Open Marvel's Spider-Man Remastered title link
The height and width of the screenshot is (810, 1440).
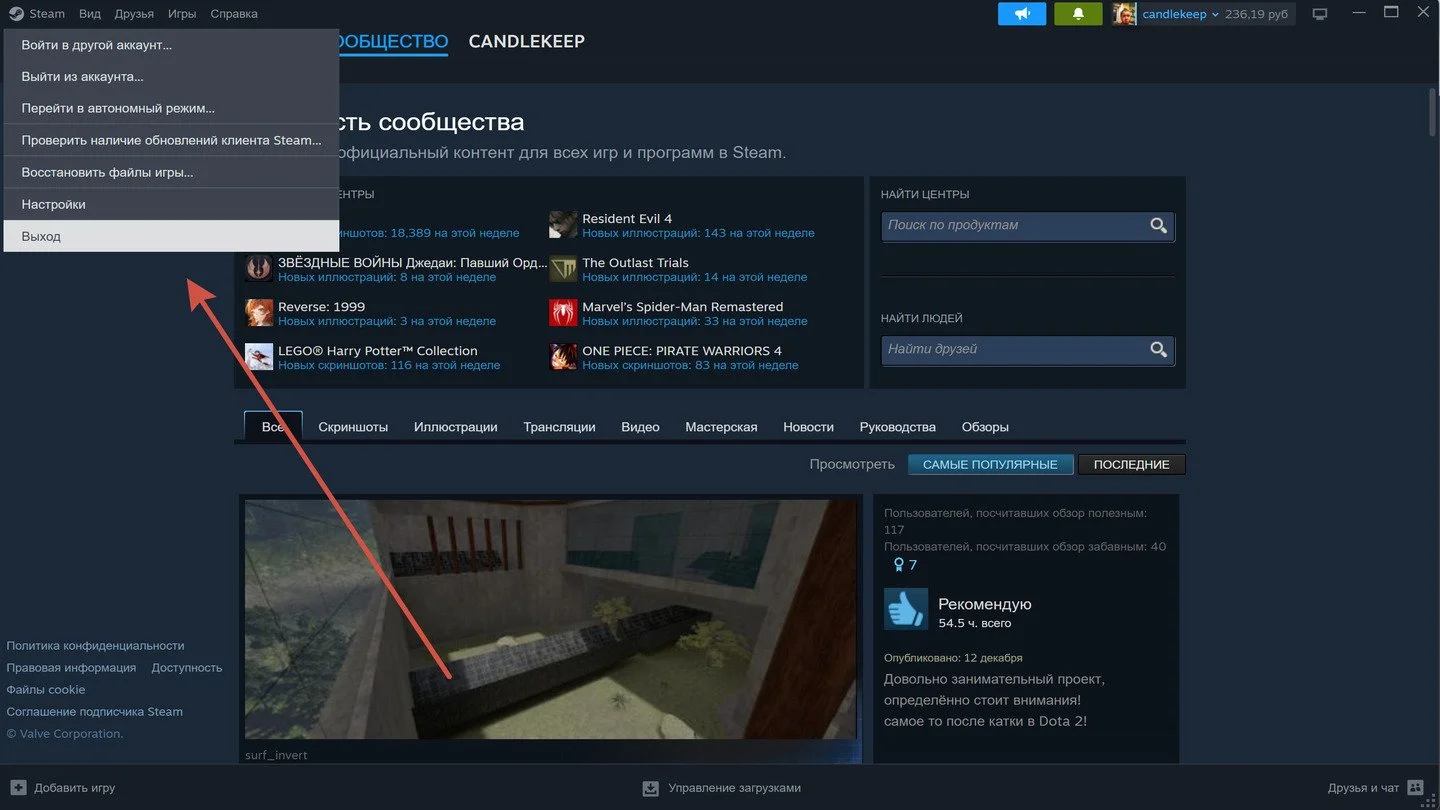683,307
